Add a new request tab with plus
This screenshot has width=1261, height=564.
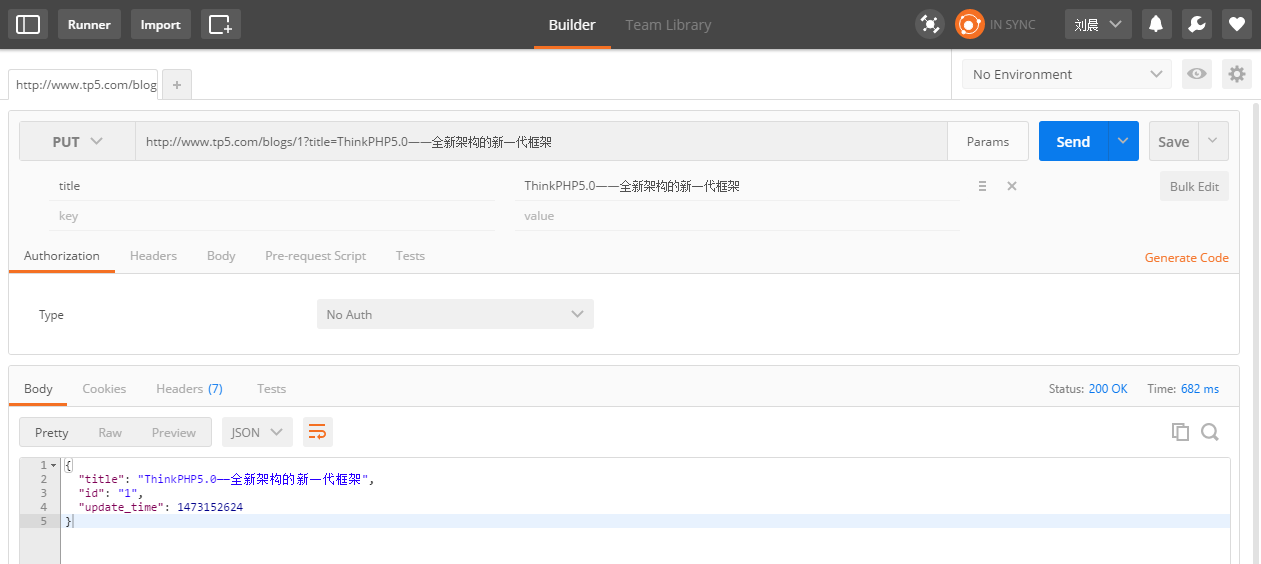point(177,85)
